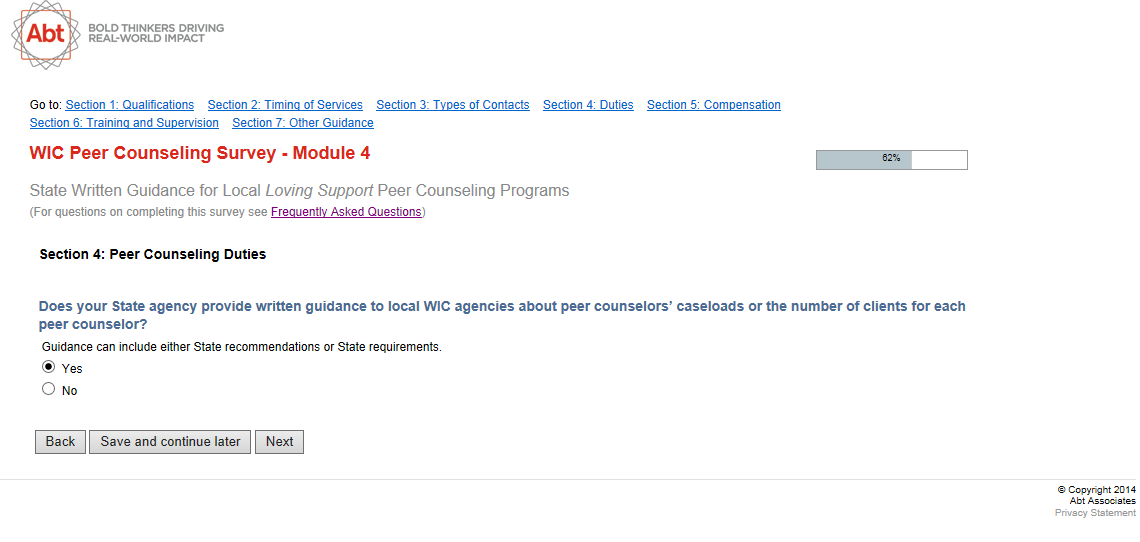Open the Frequently Asked Questions link

(346, 212)
